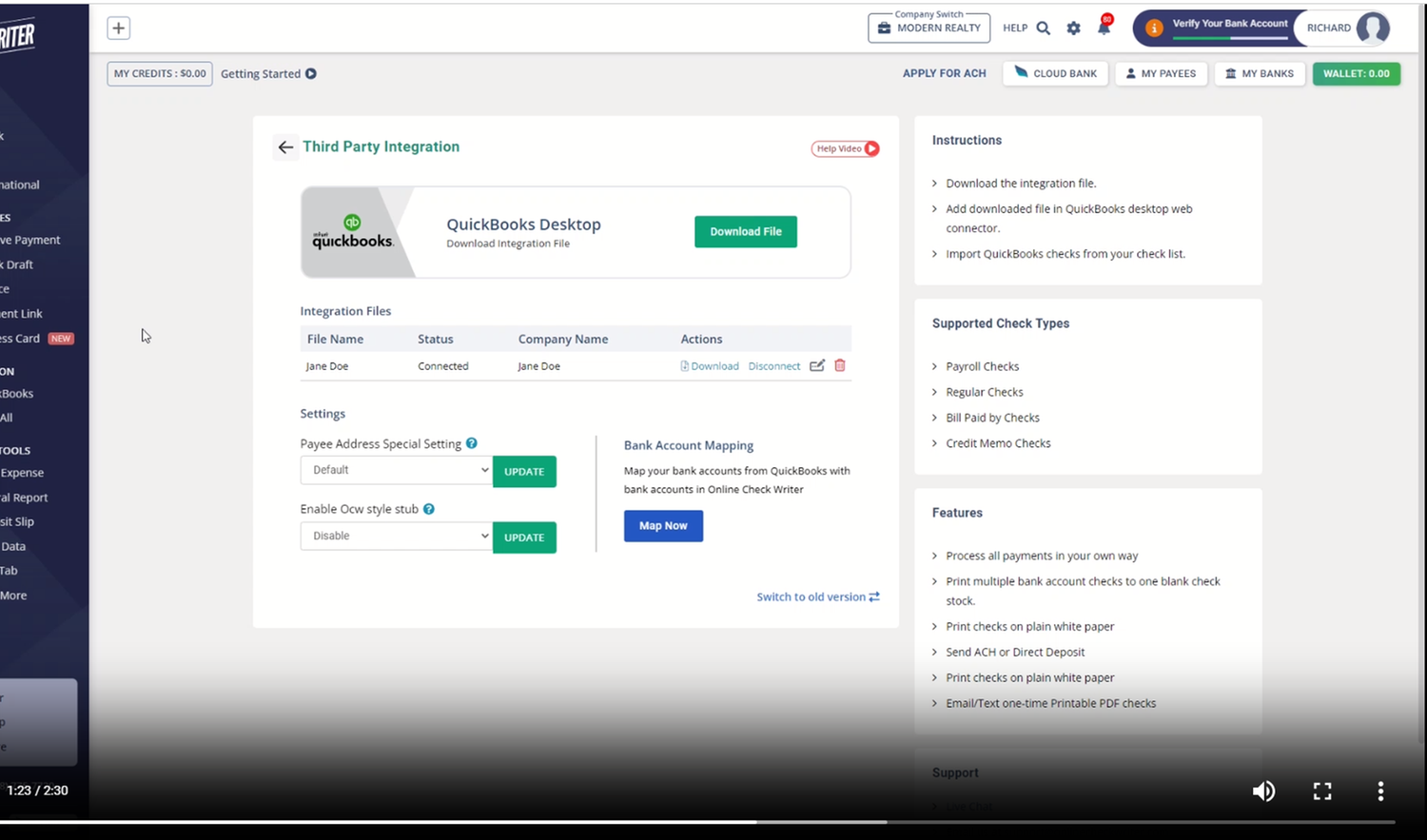This screenshot has height=840, width=1427.
Task: Open the Expense sidebar item
Action: click(x=23, y=473)
